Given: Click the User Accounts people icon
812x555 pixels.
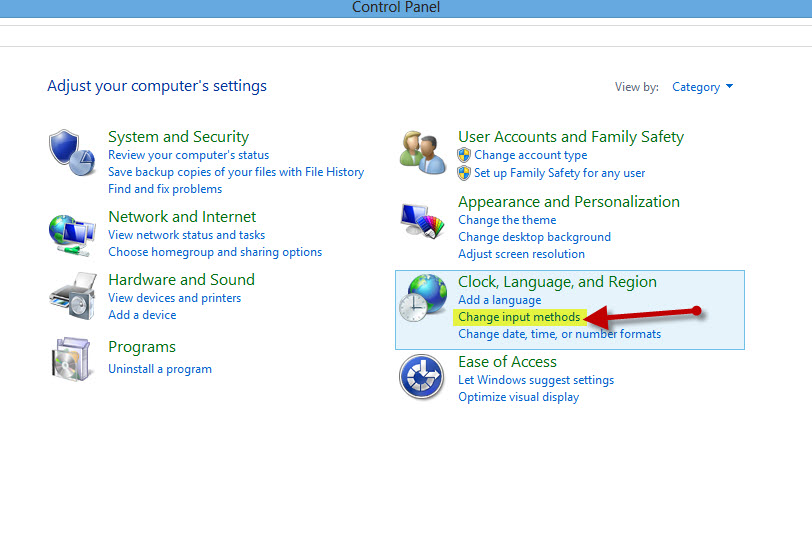Looking at the screenshot, I should point(423,152).
